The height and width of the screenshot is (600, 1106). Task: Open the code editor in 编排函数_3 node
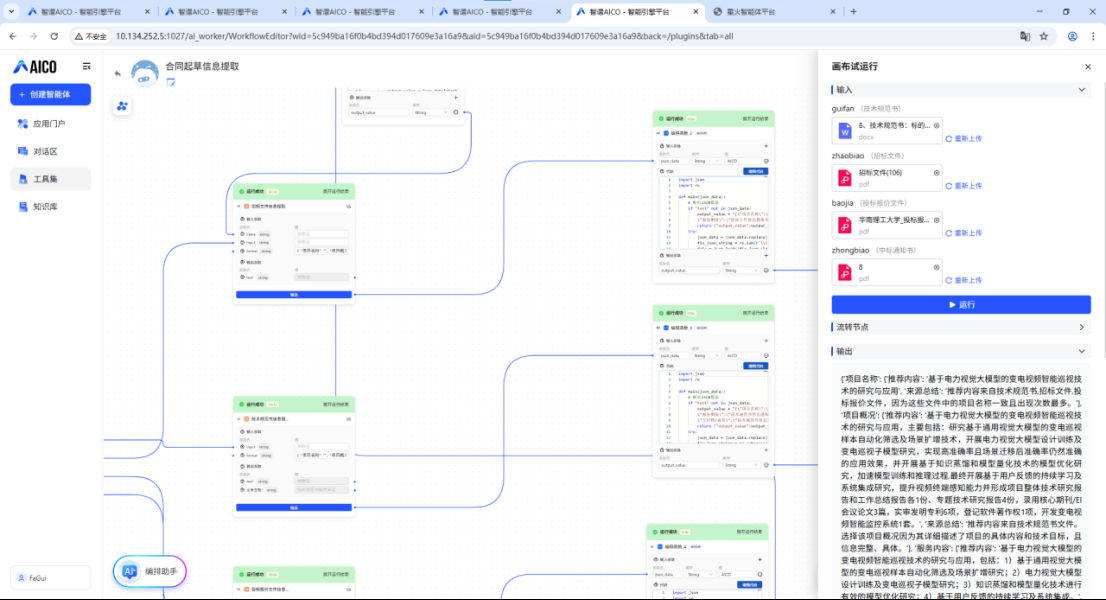(755, 366)
